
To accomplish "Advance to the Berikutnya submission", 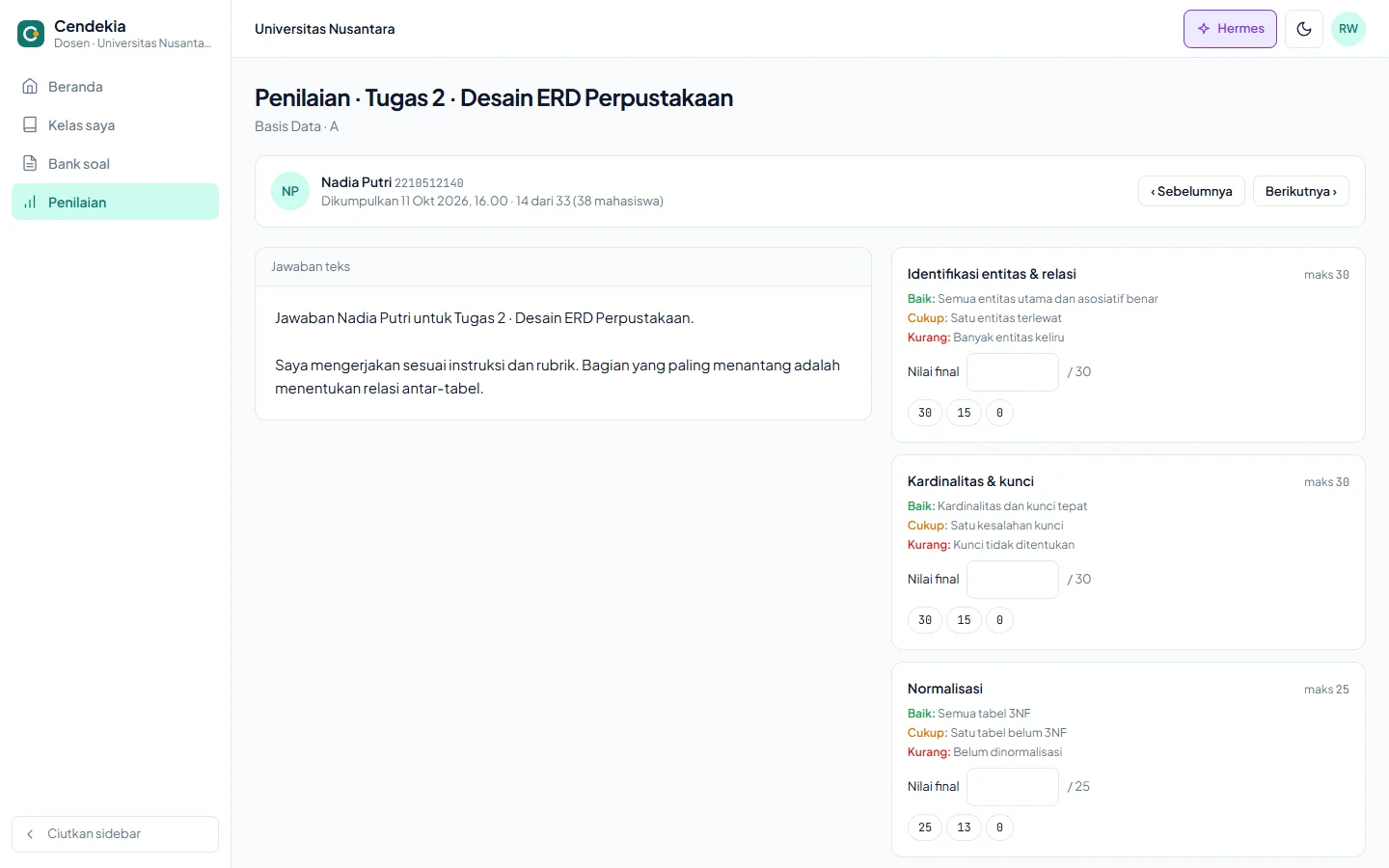I will coord(1301,191).
